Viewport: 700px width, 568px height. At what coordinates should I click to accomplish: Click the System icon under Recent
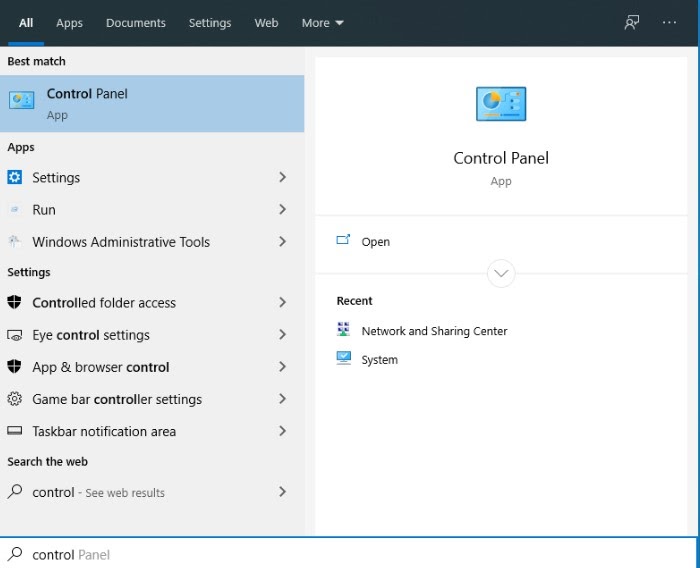pos(344,359)
